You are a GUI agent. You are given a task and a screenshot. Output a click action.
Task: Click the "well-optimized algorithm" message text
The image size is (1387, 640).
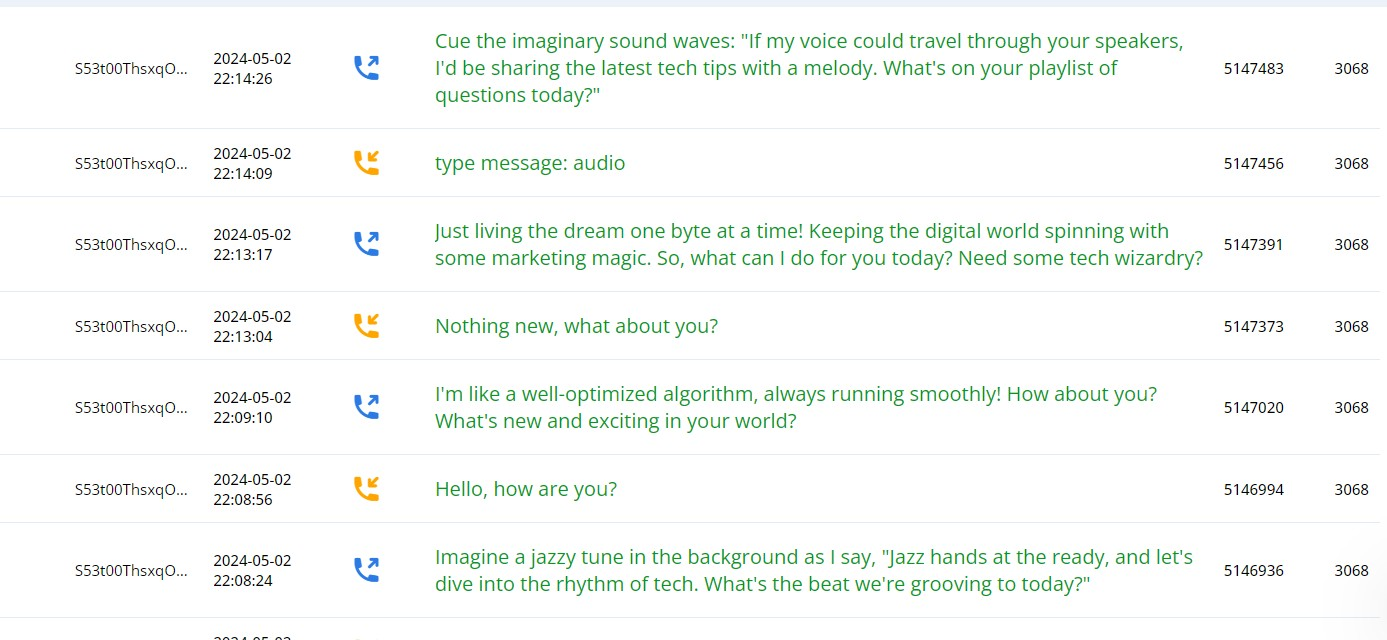pos(796,407)
